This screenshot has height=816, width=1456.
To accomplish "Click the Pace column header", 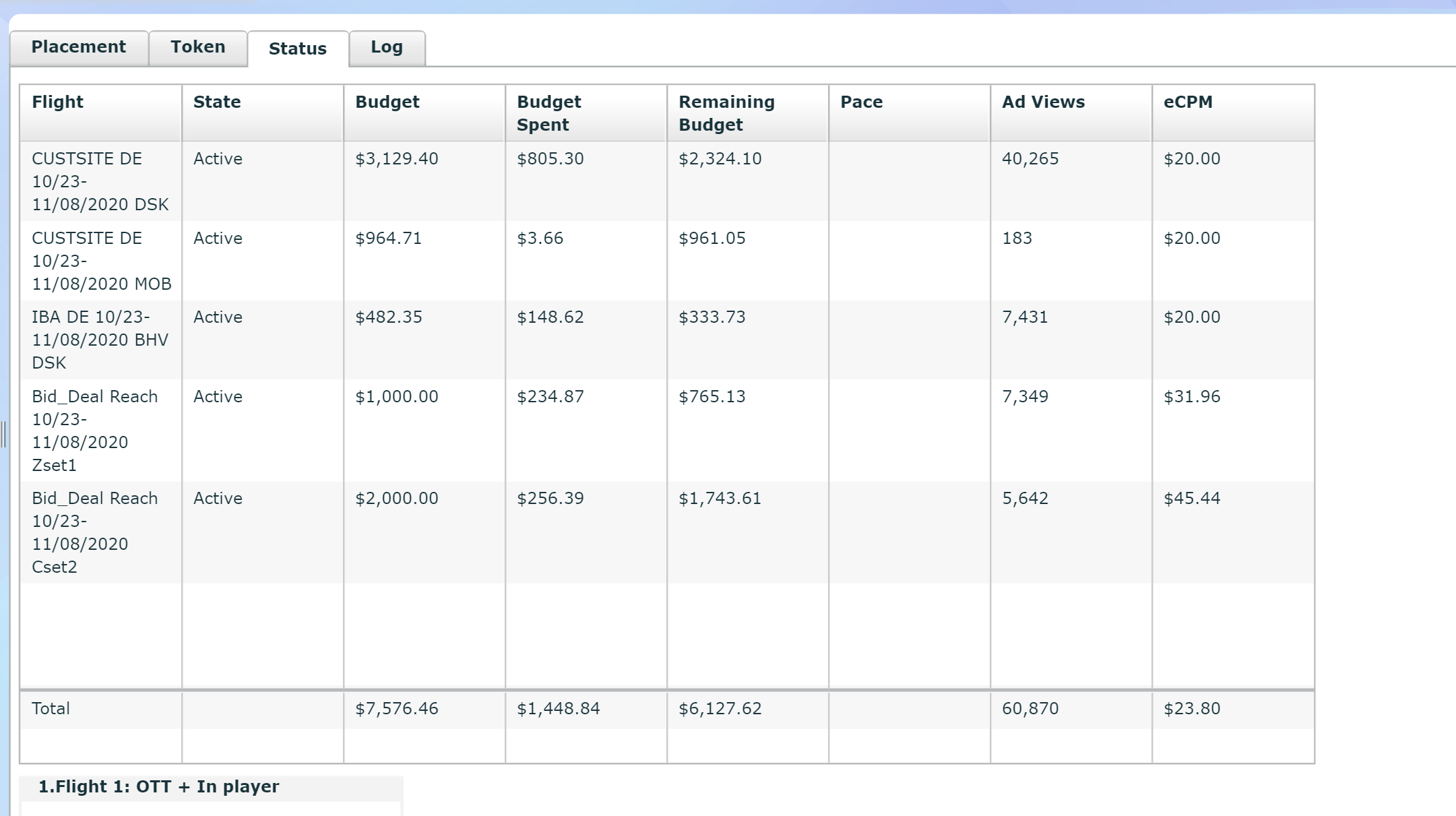I will point(861,102).
